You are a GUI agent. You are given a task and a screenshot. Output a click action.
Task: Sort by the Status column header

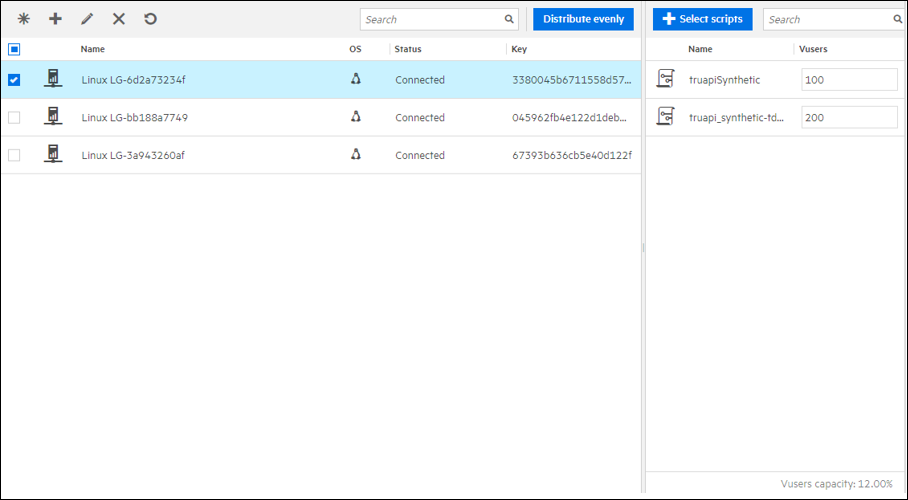point(408,49)
